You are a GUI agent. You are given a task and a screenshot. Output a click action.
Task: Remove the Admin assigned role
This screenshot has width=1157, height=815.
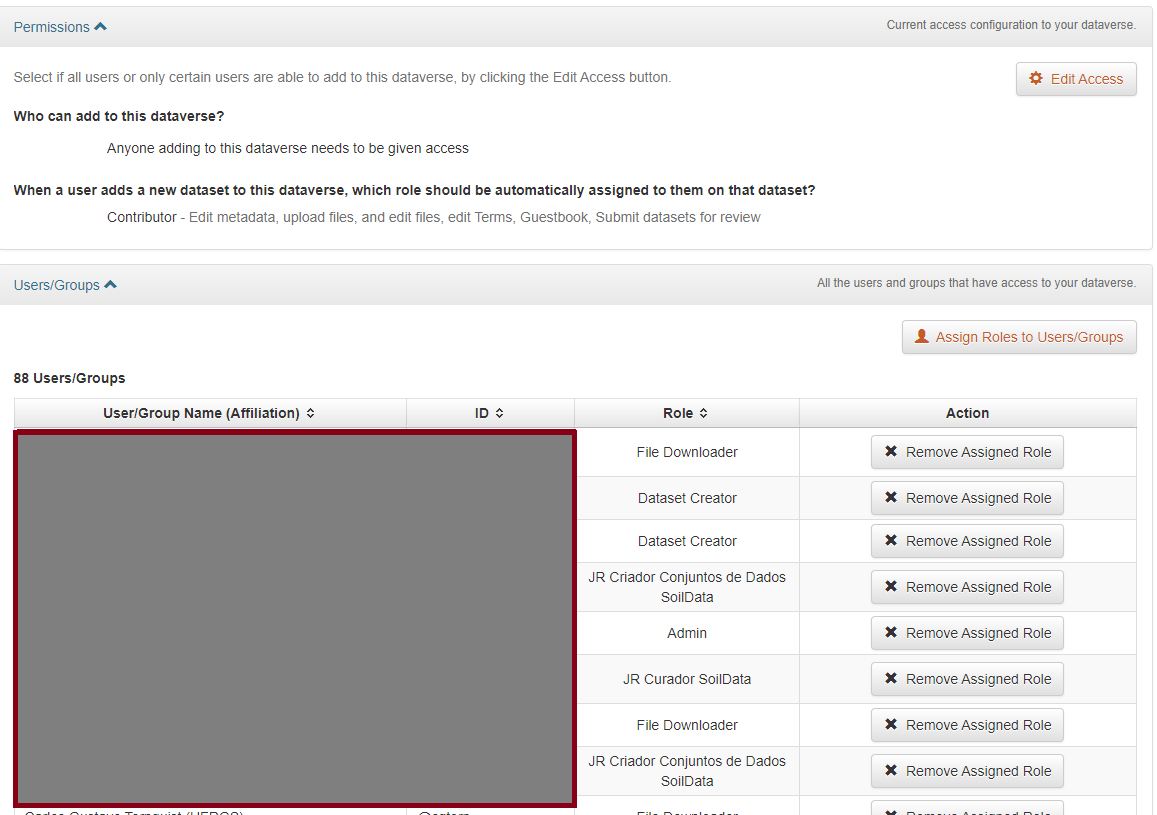click(967, 633)
